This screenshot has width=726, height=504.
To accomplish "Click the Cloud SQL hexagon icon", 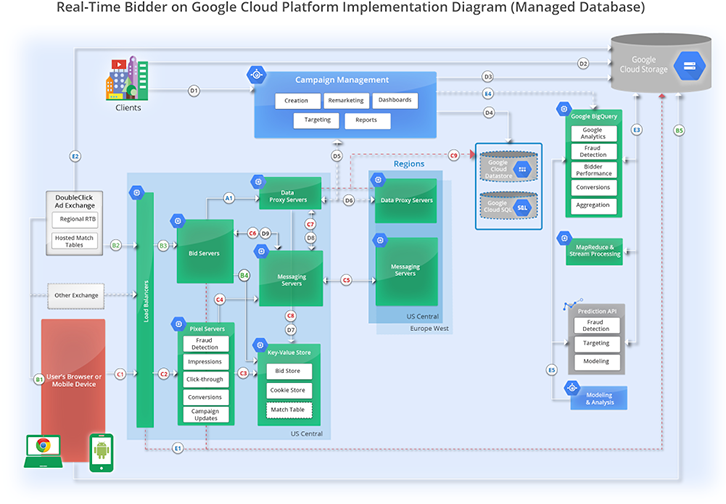I will point(522,207).
